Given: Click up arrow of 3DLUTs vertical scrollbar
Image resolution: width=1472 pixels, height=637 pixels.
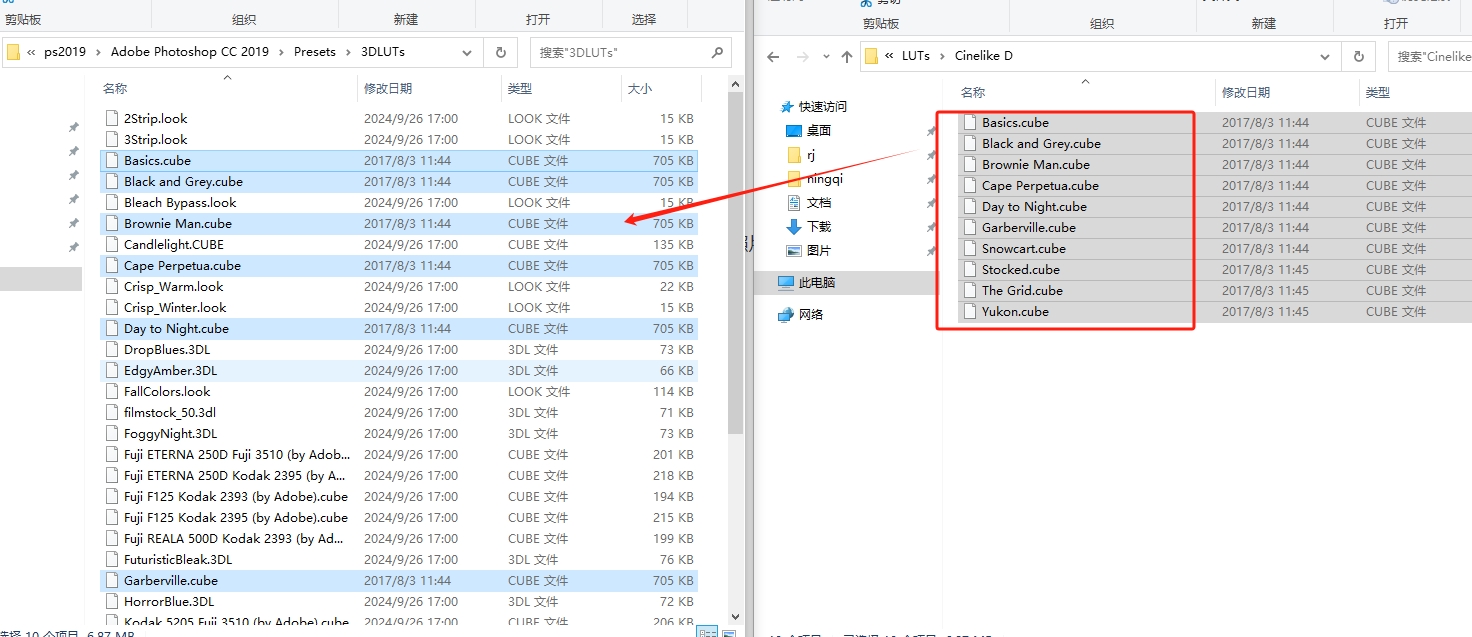Looking at the screenshot, I should point(736,82).
